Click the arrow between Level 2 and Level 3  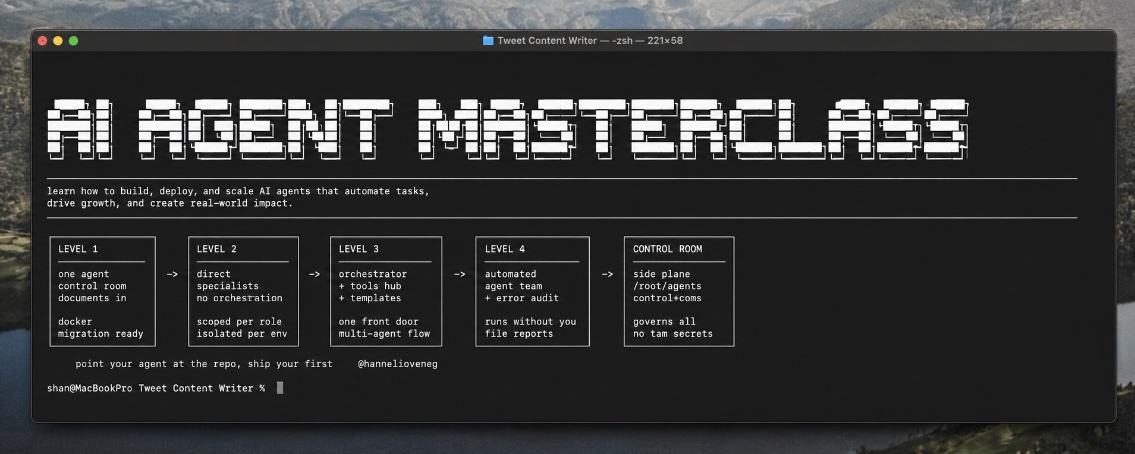[314, 274]
